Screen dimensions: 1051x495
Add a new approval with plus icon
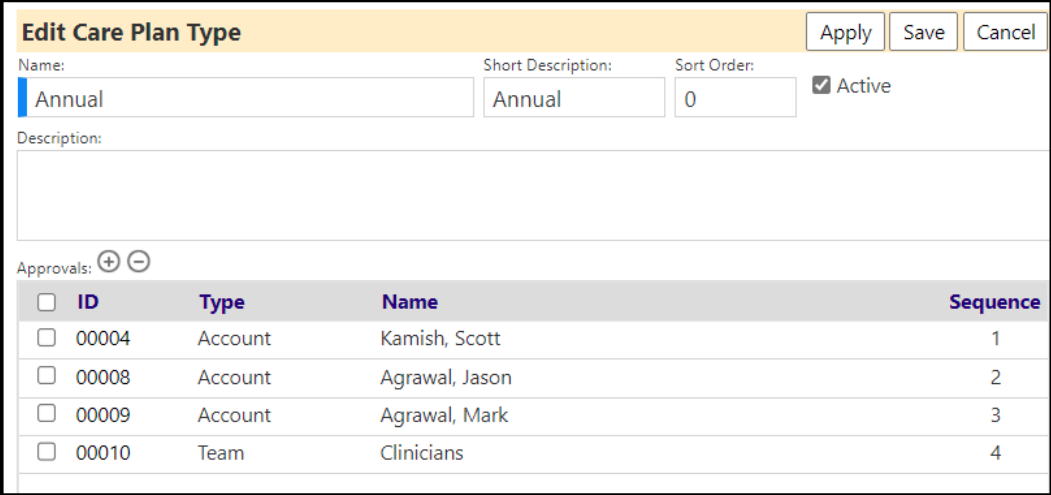(x=108, y=262)
